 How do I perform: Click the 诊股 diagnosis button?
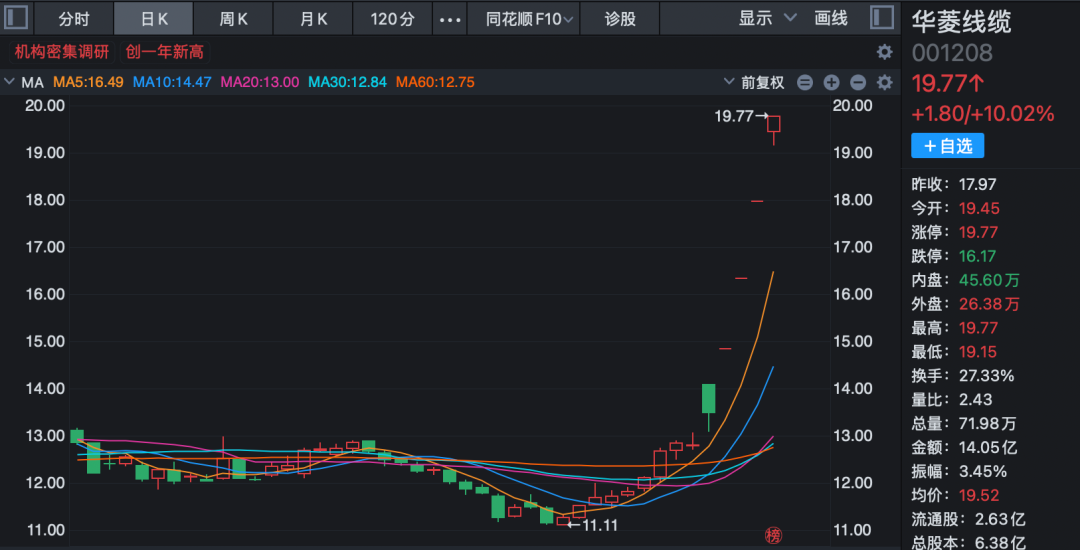(x=620, y=19)
